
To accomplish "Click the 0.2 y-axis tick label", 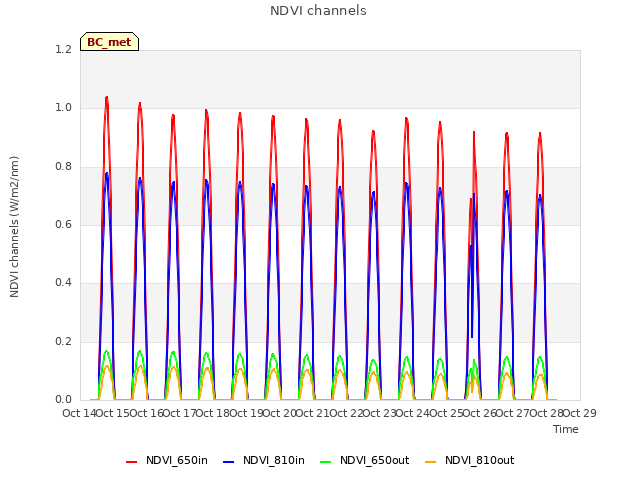I will point(63,341).
